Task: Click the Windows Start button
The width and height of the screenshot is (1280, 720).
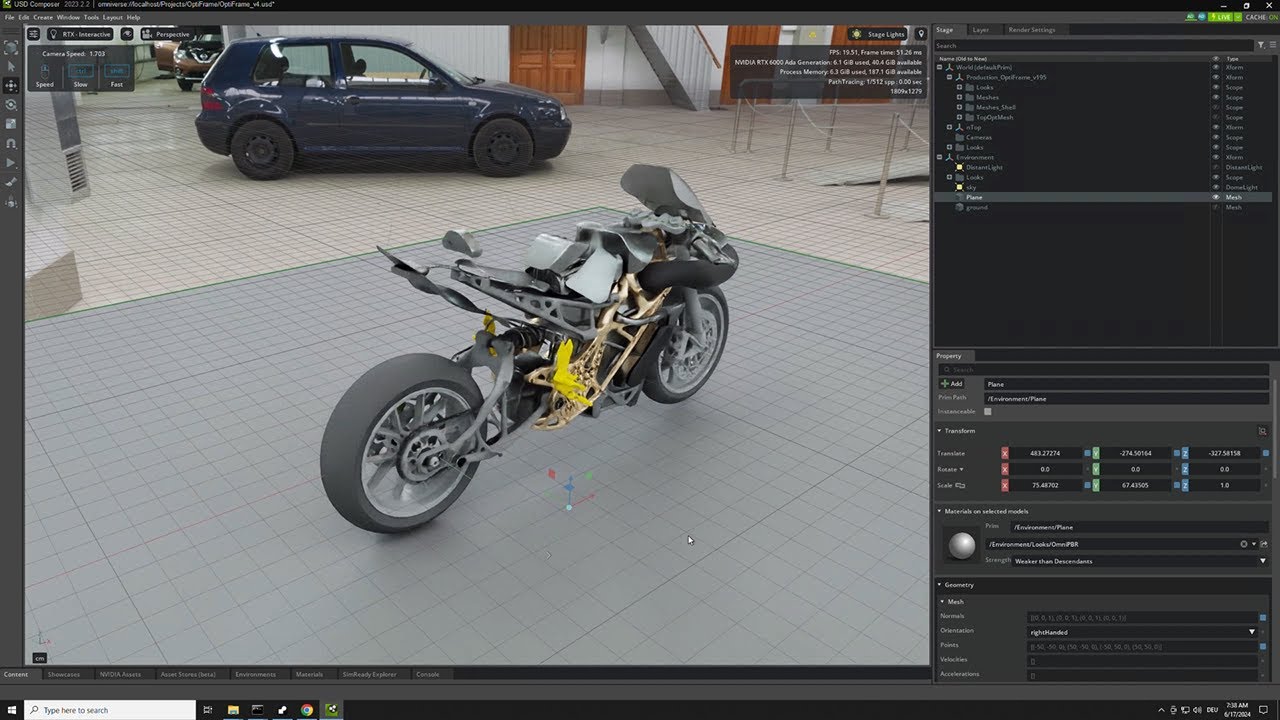Action: click(x=11, y=710)
